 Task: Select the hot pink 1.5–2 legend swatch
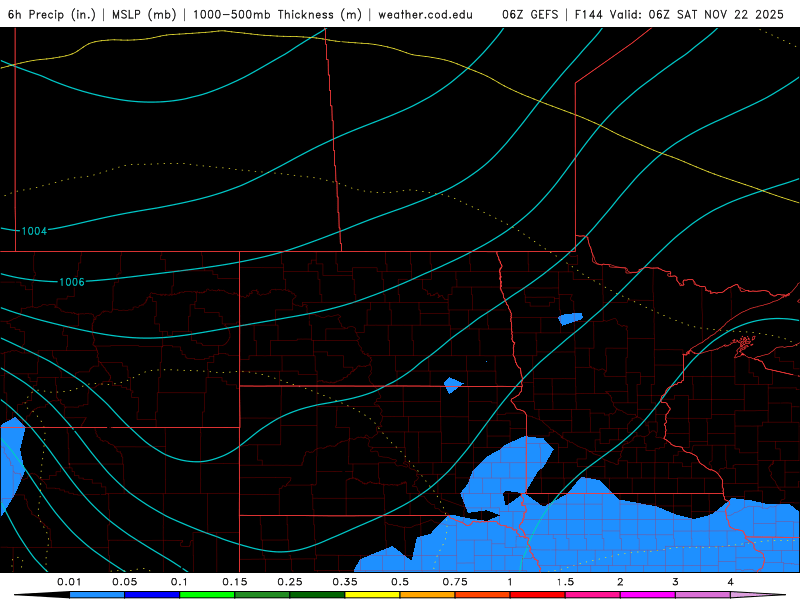(593, 595)
